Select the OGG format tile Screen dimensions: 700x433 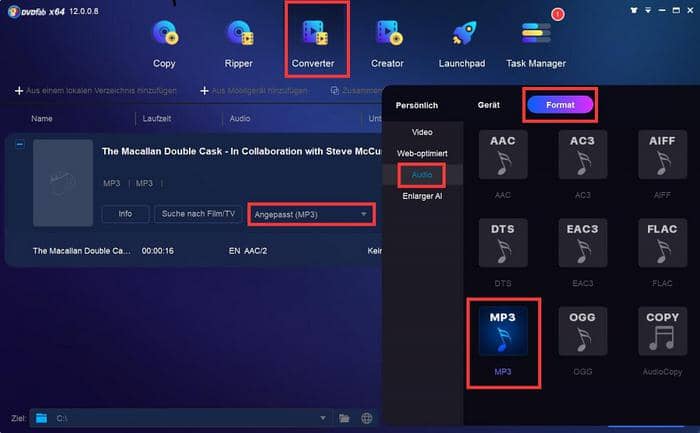click(583, 341)
